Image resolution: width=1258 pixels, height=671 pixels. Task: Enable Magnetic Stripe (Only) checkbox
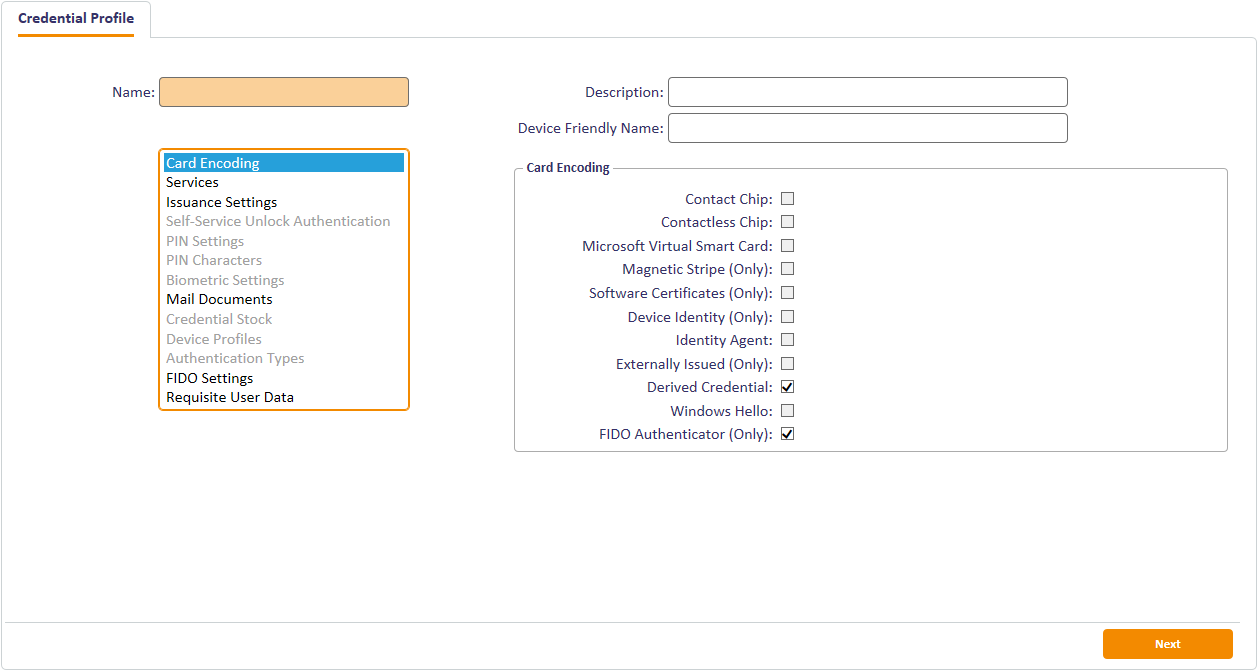[787, 269]
